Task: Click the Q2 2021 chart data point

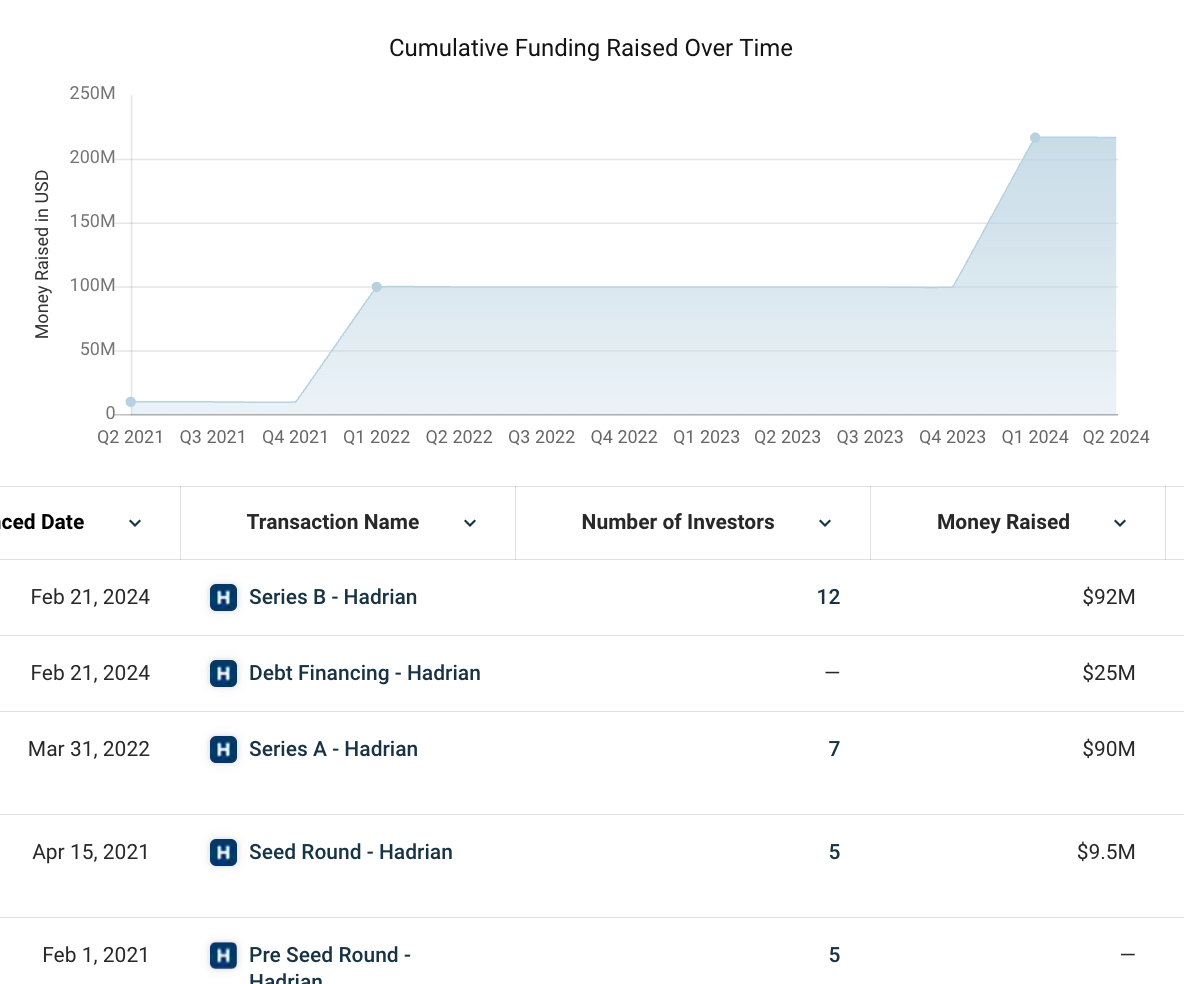Action: [x=131, y=402]
